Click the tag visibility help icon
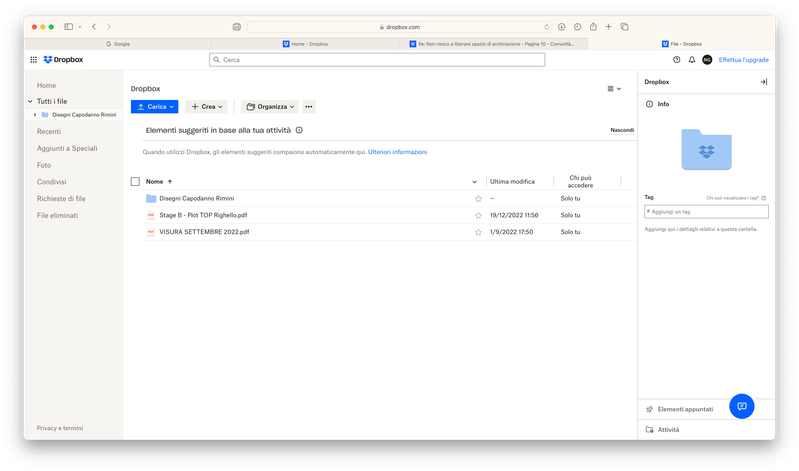 click(763, 198)
